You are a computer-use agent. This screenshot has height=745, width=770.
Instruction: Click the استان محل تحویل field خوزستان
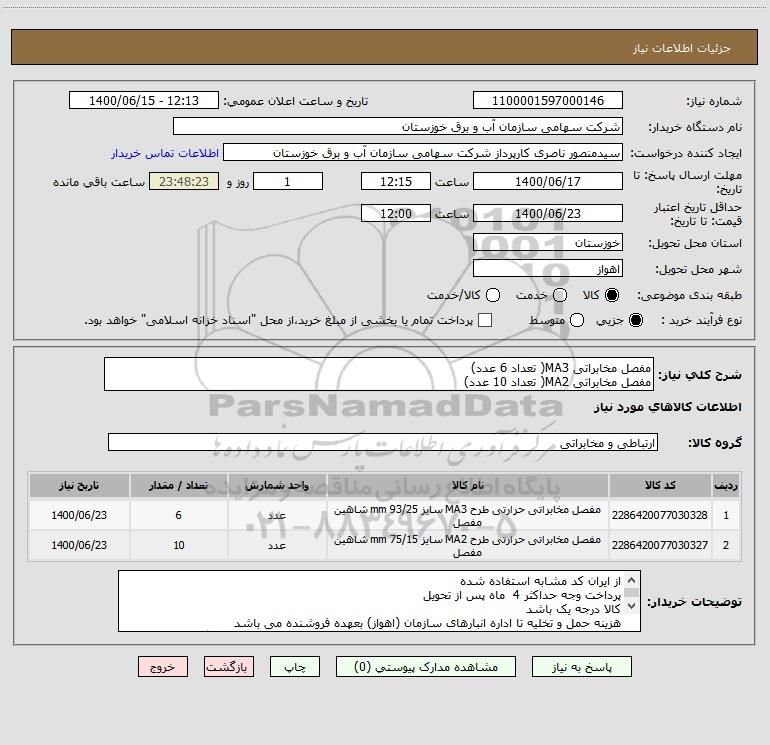(548, 242)
